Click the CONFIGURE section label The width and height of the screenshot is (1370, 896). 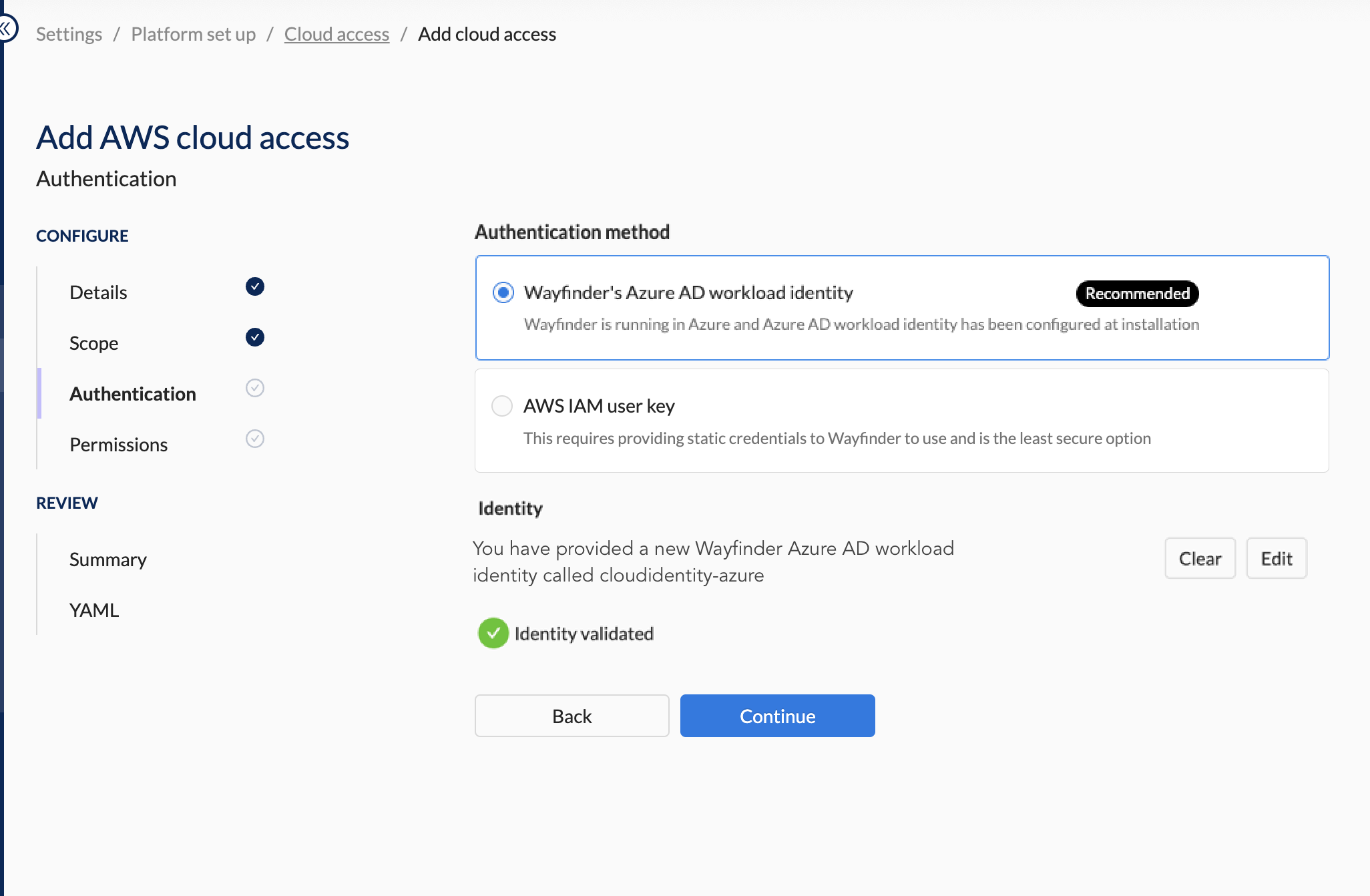[82, 236]
